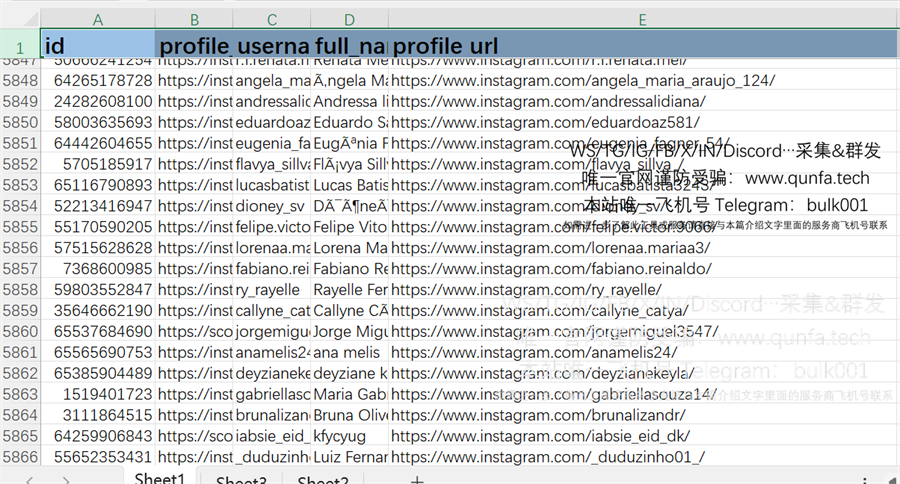Click cell with id 65116790893
900x484 pixels.
98,185
